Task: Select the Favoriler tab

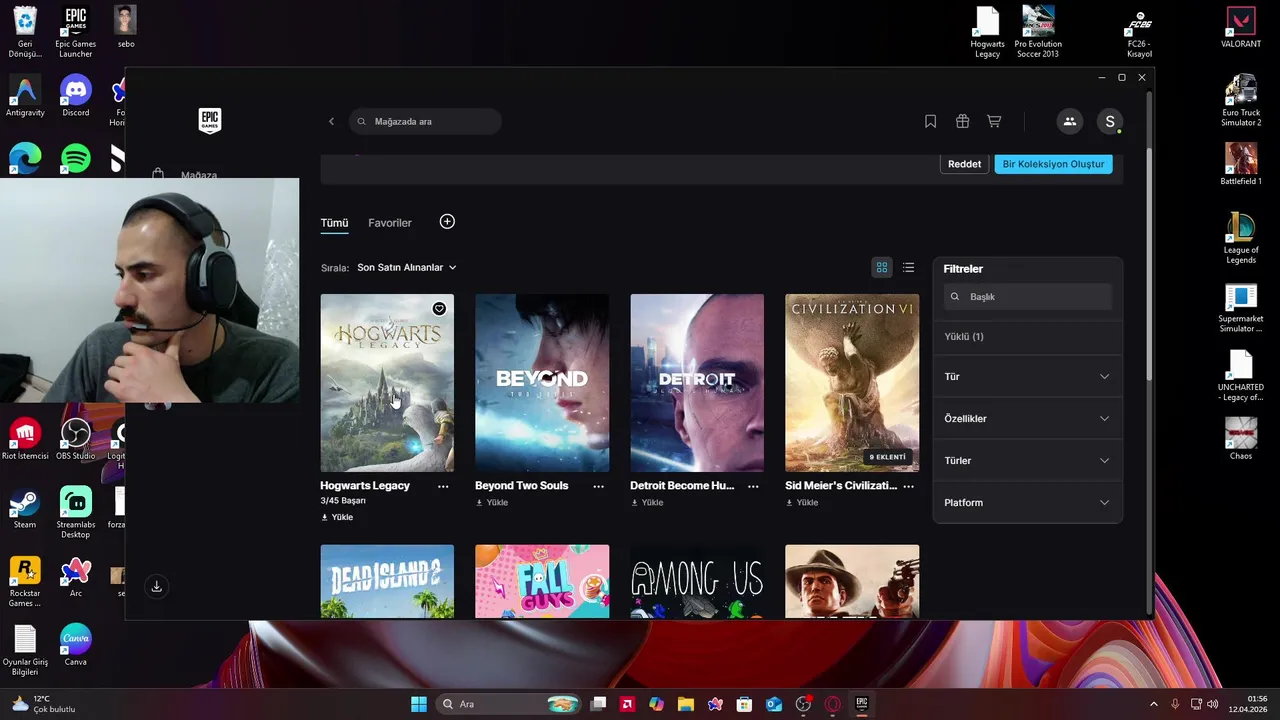Action: pyautogui.click(x=390, y=223)
